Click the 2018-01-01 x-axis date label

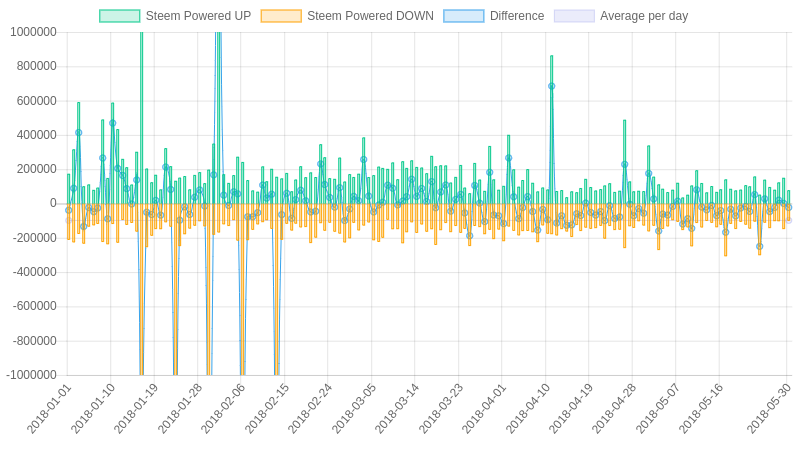pos(48,409)
